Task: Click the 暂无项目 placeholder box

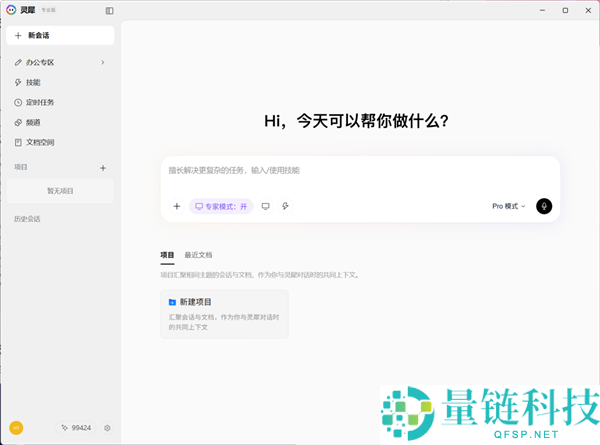Action: (x=60, y=191)
